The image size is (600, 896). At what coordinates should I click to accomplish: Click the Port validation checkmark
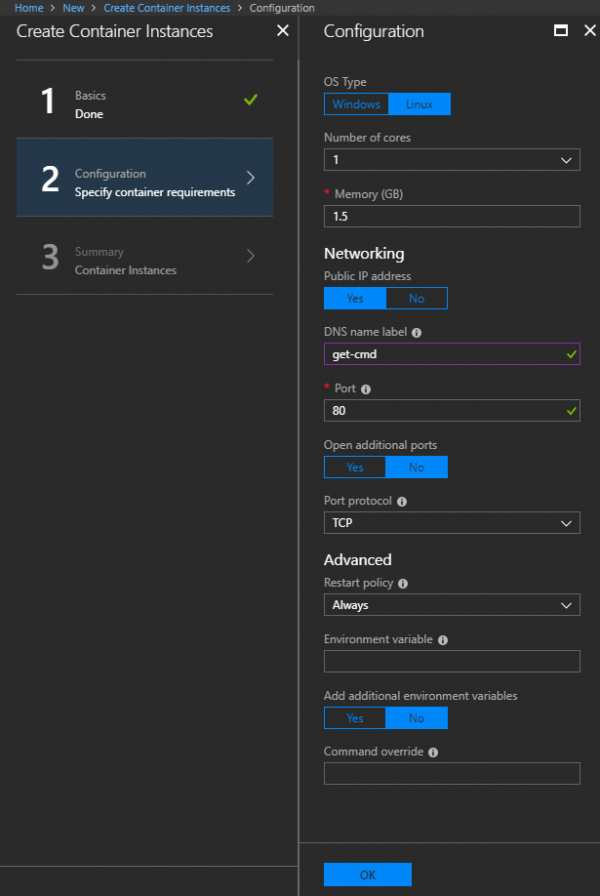pos(571,411)
